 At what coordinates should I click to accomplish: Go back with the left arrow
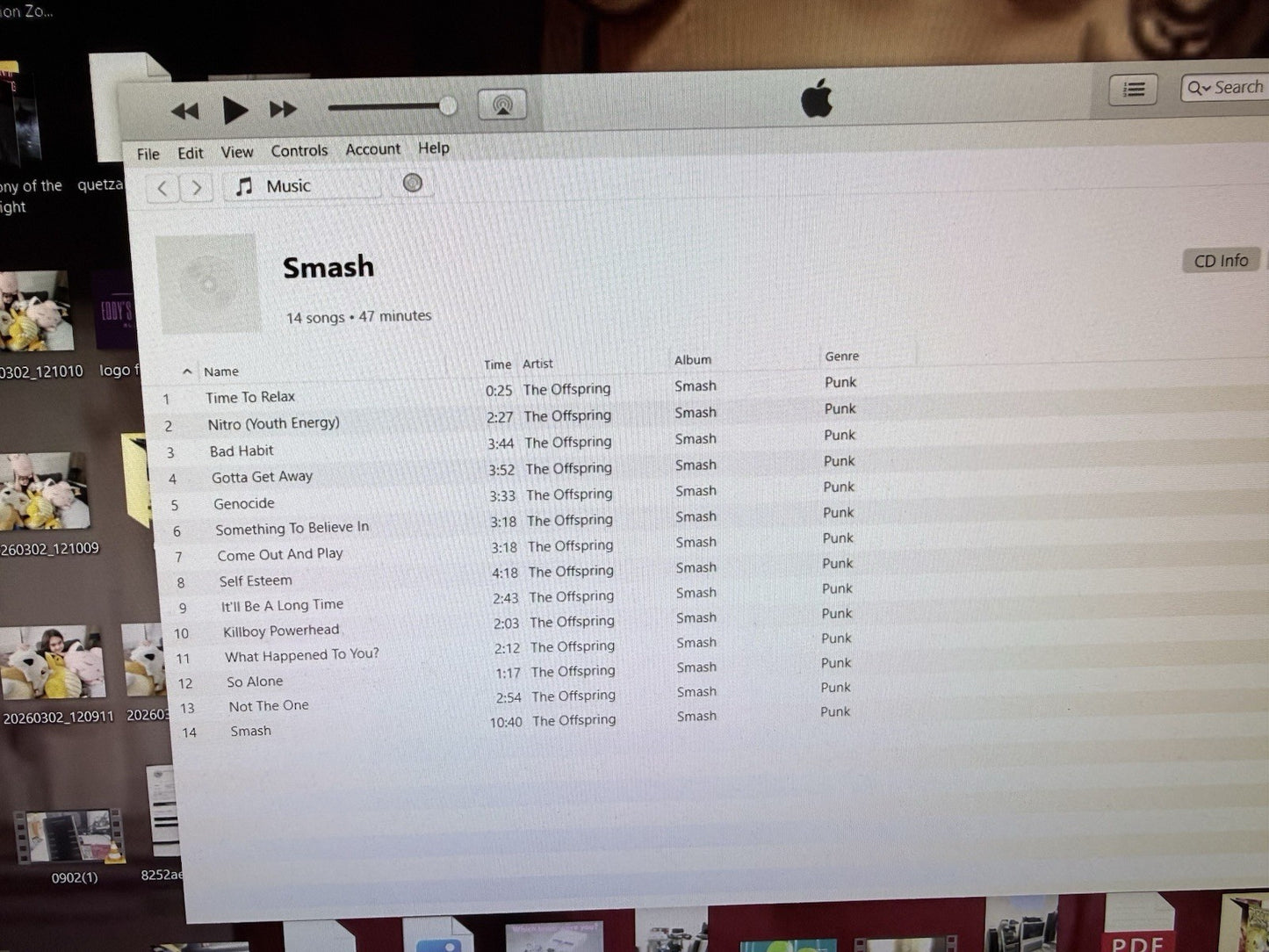(162, 188)
